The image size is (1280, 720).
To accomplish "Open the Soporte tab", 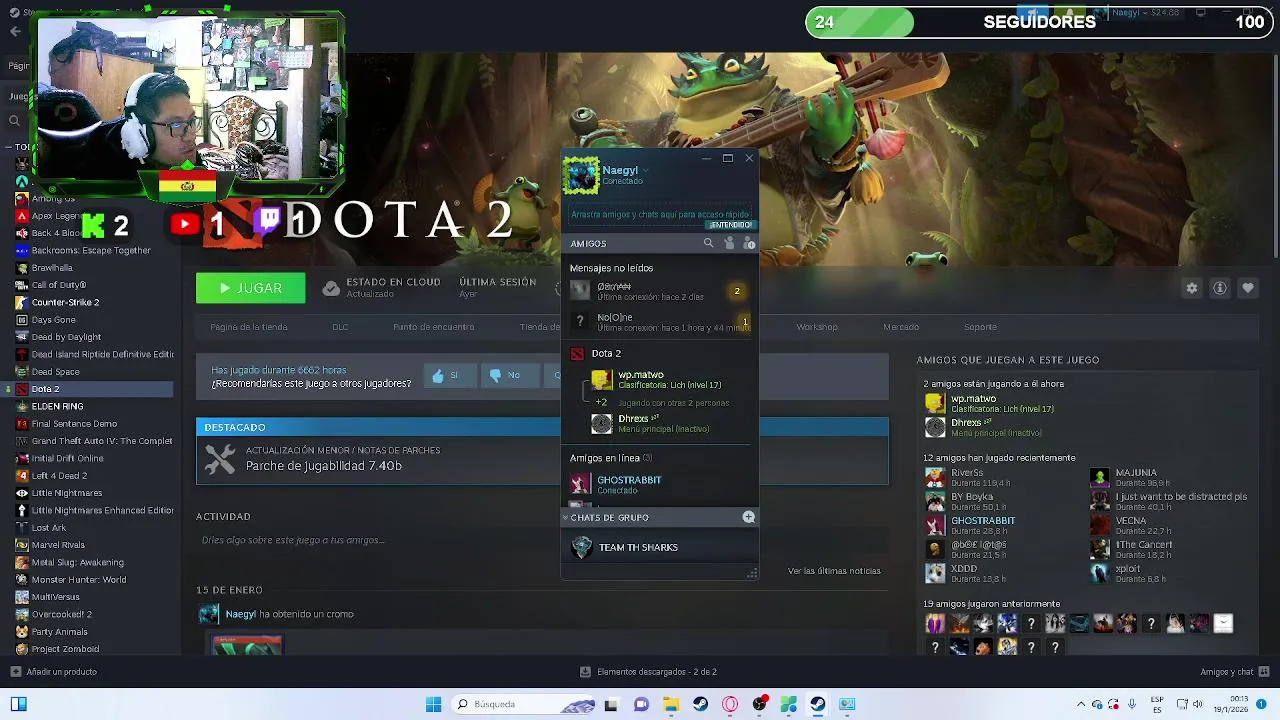I will tap(980, 327).
